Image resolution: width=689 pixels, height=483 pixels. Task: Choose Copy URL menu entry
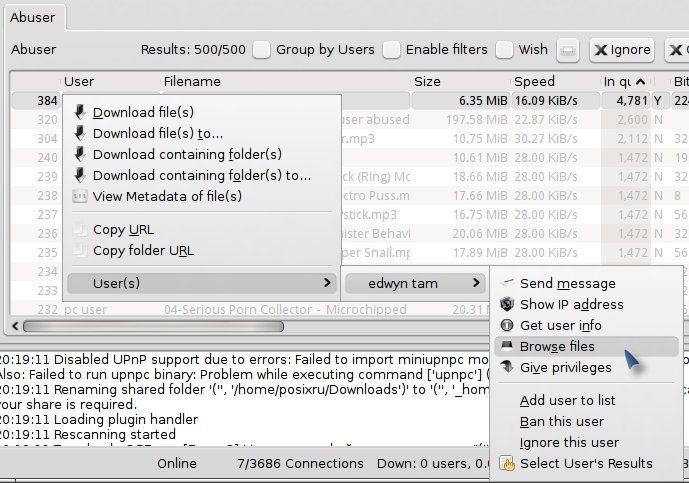(202, 229)
